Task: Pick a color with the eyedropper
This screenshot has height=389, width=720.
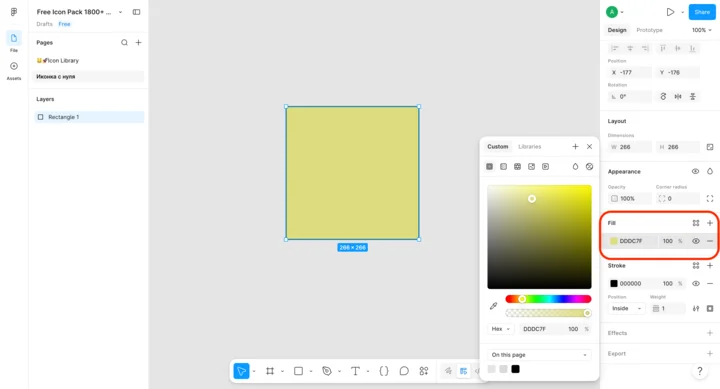Action: click(x=494, y=306)
